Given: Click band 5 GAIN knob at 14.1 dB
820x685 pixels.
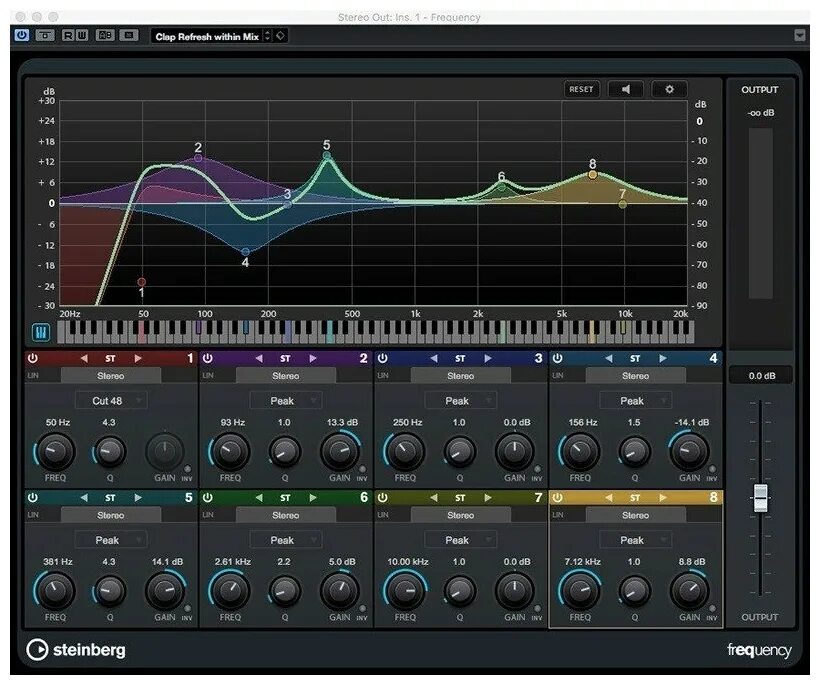Looking at the screenshot, I should (165, 590).
